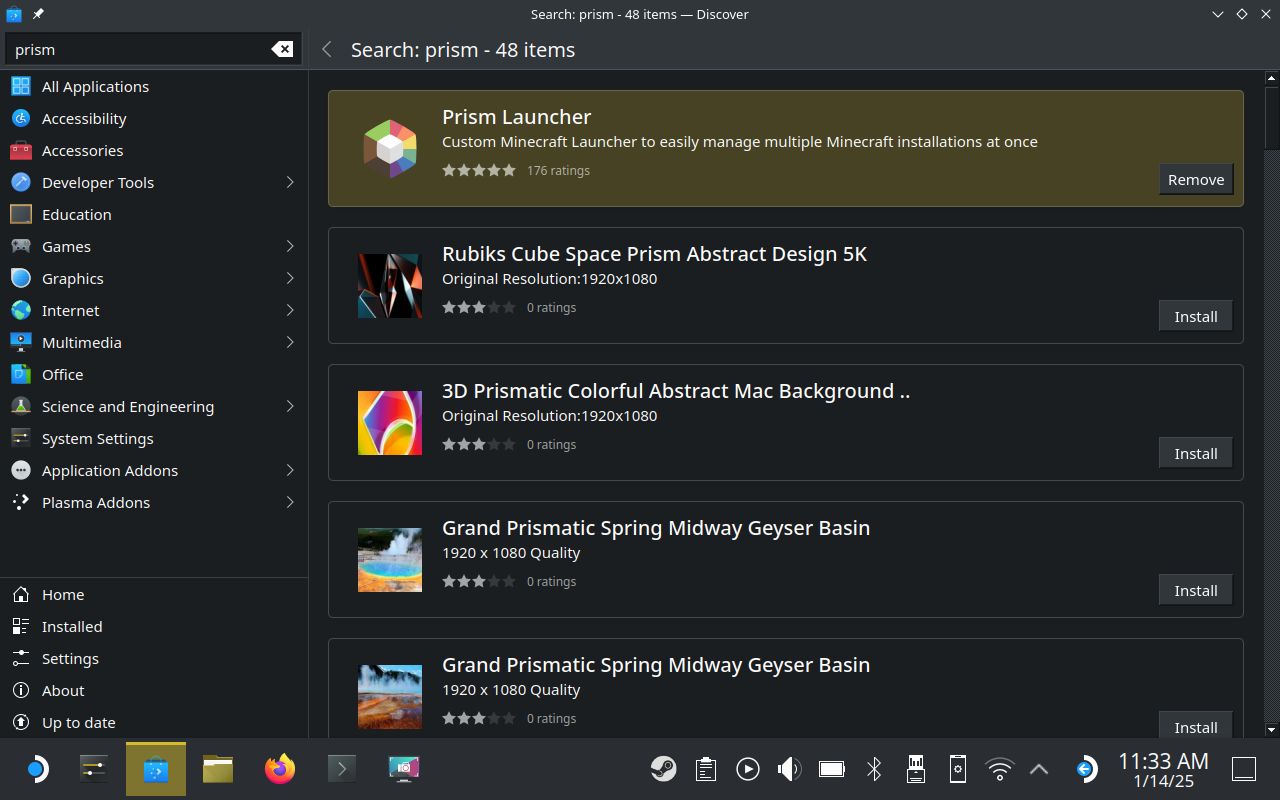
Task: Open All Applications in the sidebar
Action: click(x=95, y=86)
